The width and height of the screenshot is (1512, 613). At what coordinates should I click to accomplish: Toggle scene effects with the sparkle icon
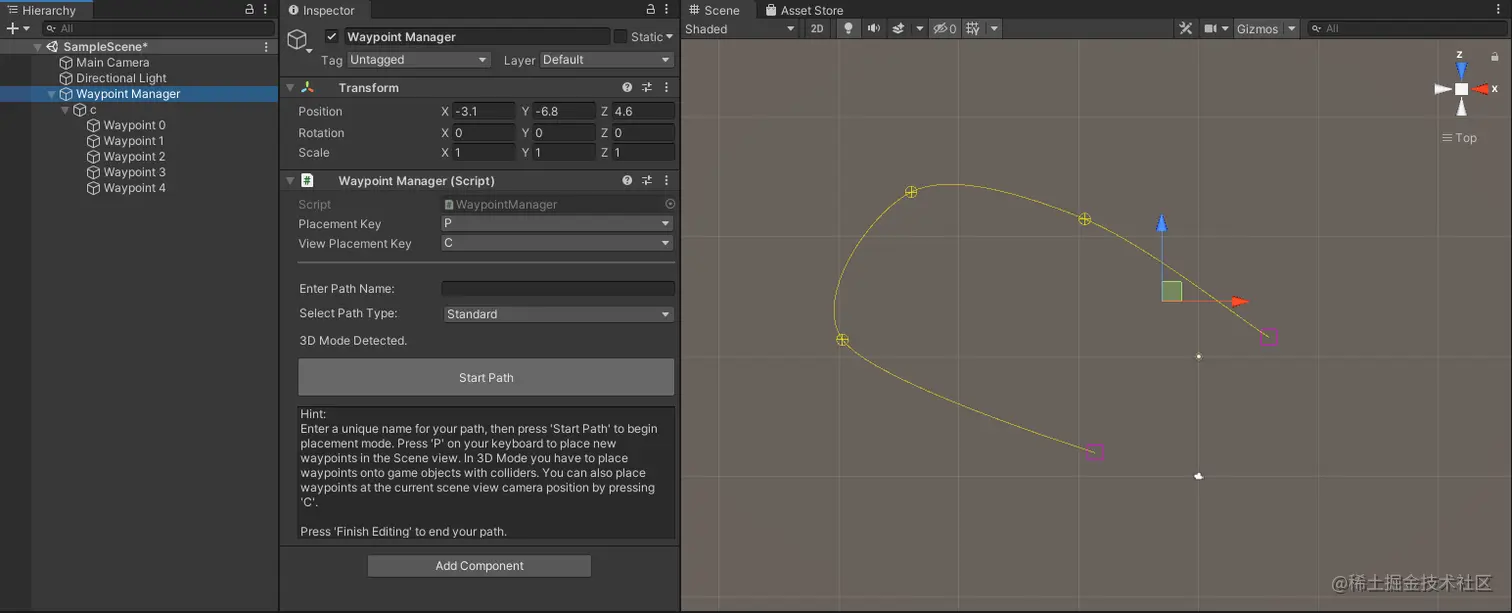(x=897, y=28)
